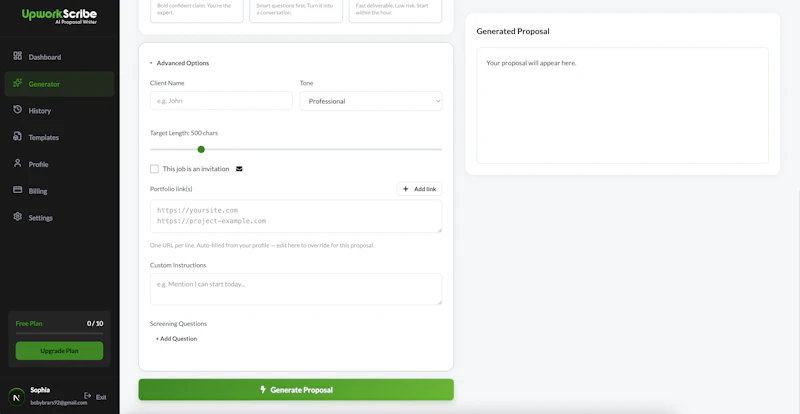This screenshot has height=414, width=800.
Task: Collapse the Advanced Options section
Action: coord(180,63)
